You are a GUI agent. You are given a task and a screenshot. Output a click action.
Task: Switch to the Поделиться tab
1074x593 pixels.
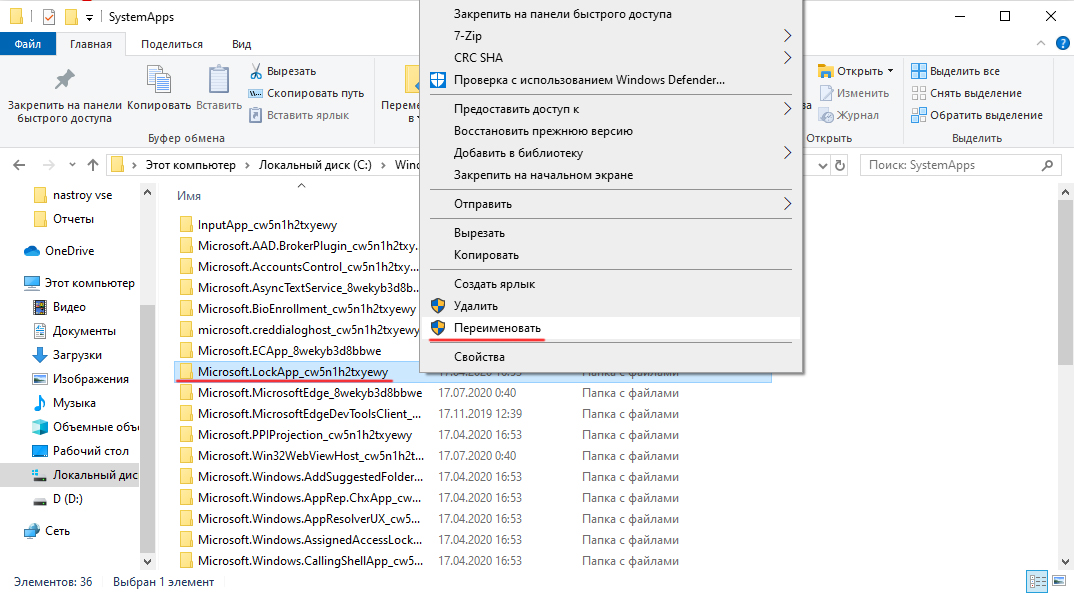pos(172,44)
